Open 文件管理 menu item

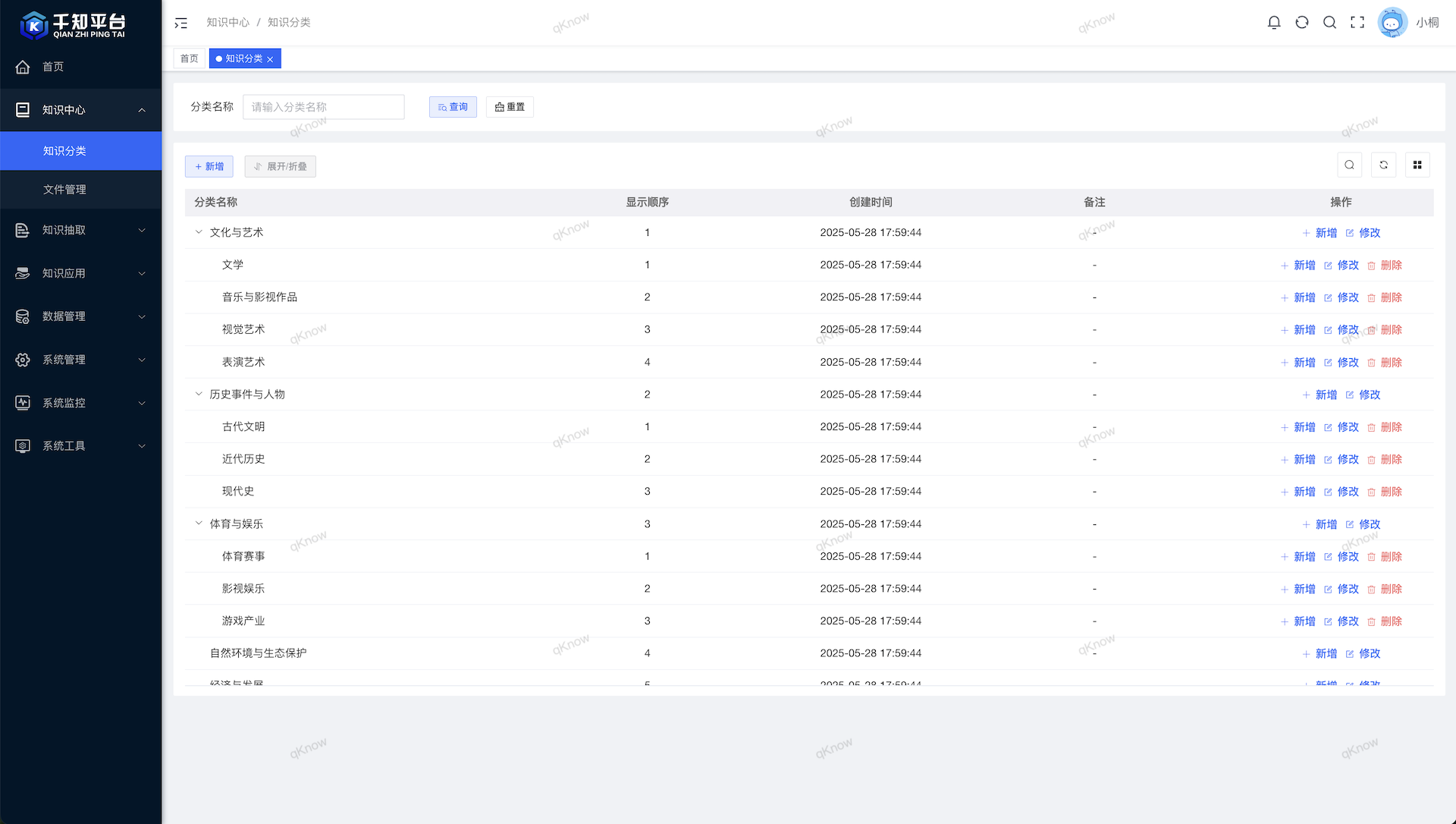coord(65,190)
